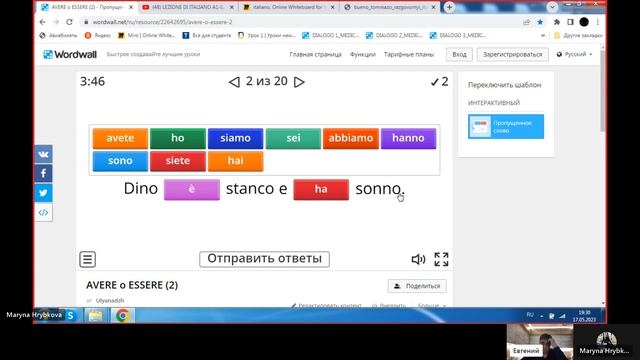Open the game menu hamburger icon
The image size is (640, 360).
coord(87,259)
